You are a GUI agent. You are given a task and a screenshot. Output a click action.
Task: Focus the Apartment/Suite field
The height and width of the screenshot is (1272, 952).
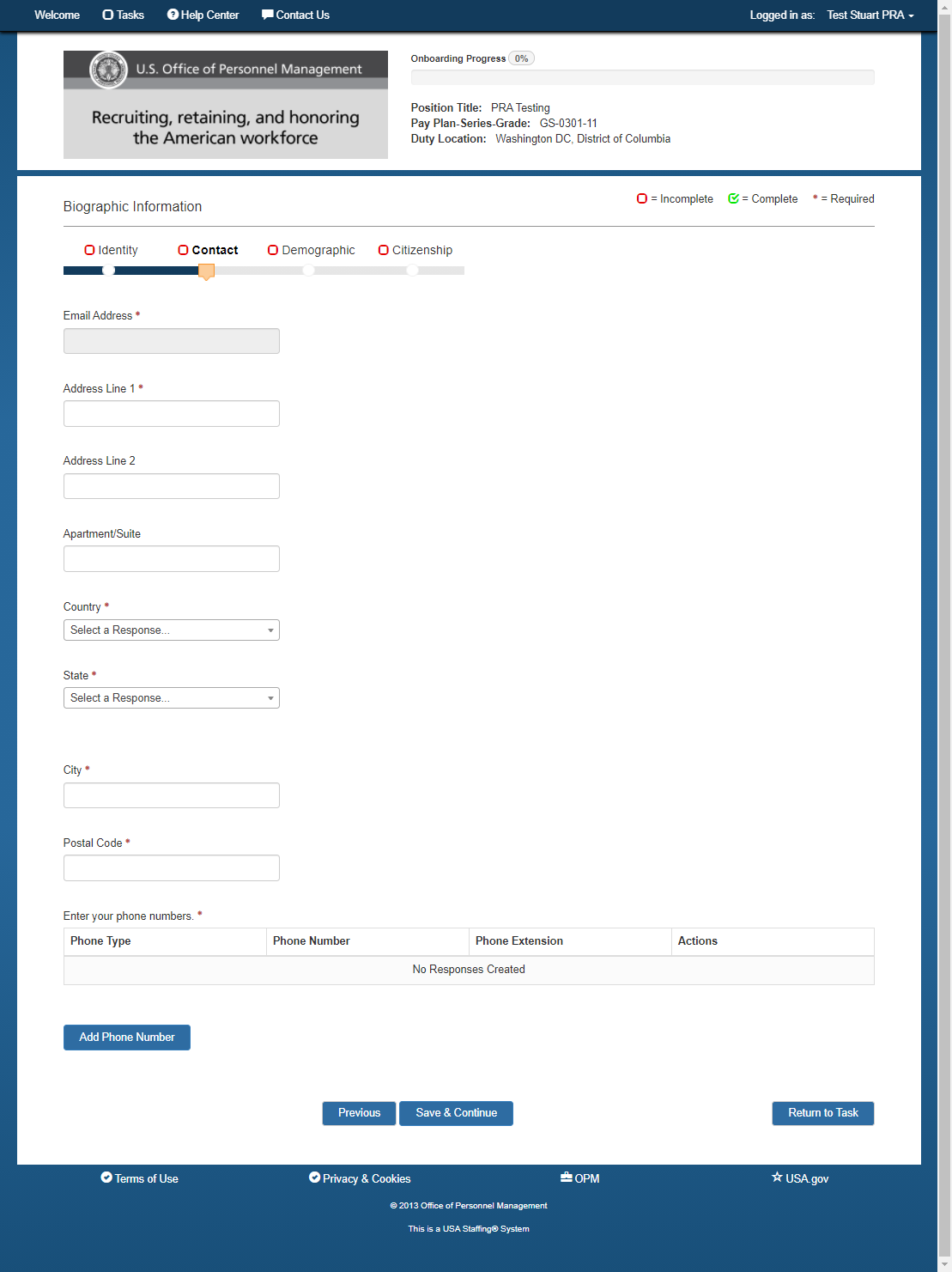pyautogui.click(x=172, y=559)
